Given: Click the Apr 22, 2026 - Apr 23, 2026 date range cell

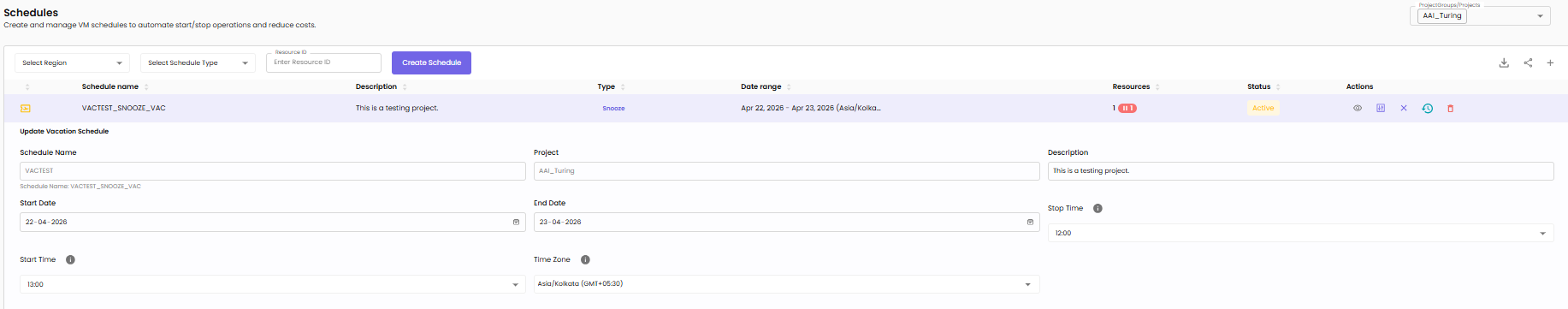Looking at the screenshot, I should point(811,108).
